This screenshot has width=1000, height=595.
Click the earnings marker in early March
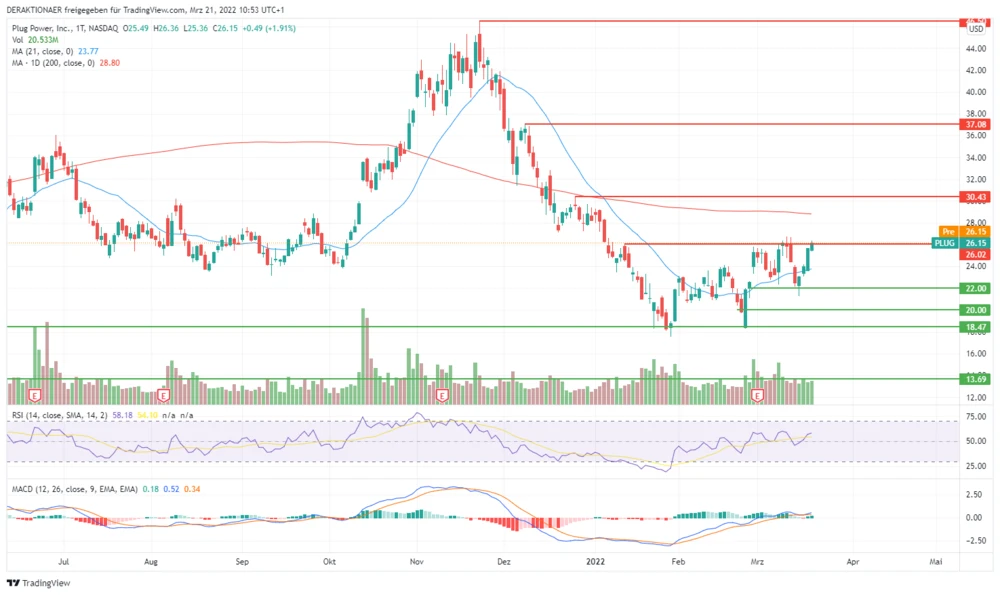point(757,396)
